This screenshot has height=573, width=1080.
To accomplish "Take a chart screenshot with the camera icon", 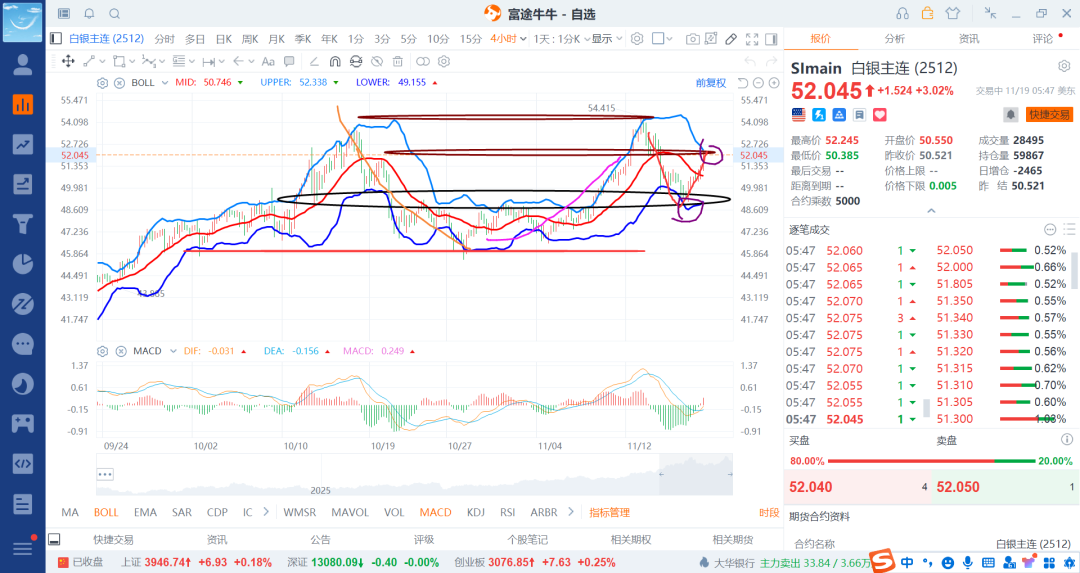I will click(692, 39).
